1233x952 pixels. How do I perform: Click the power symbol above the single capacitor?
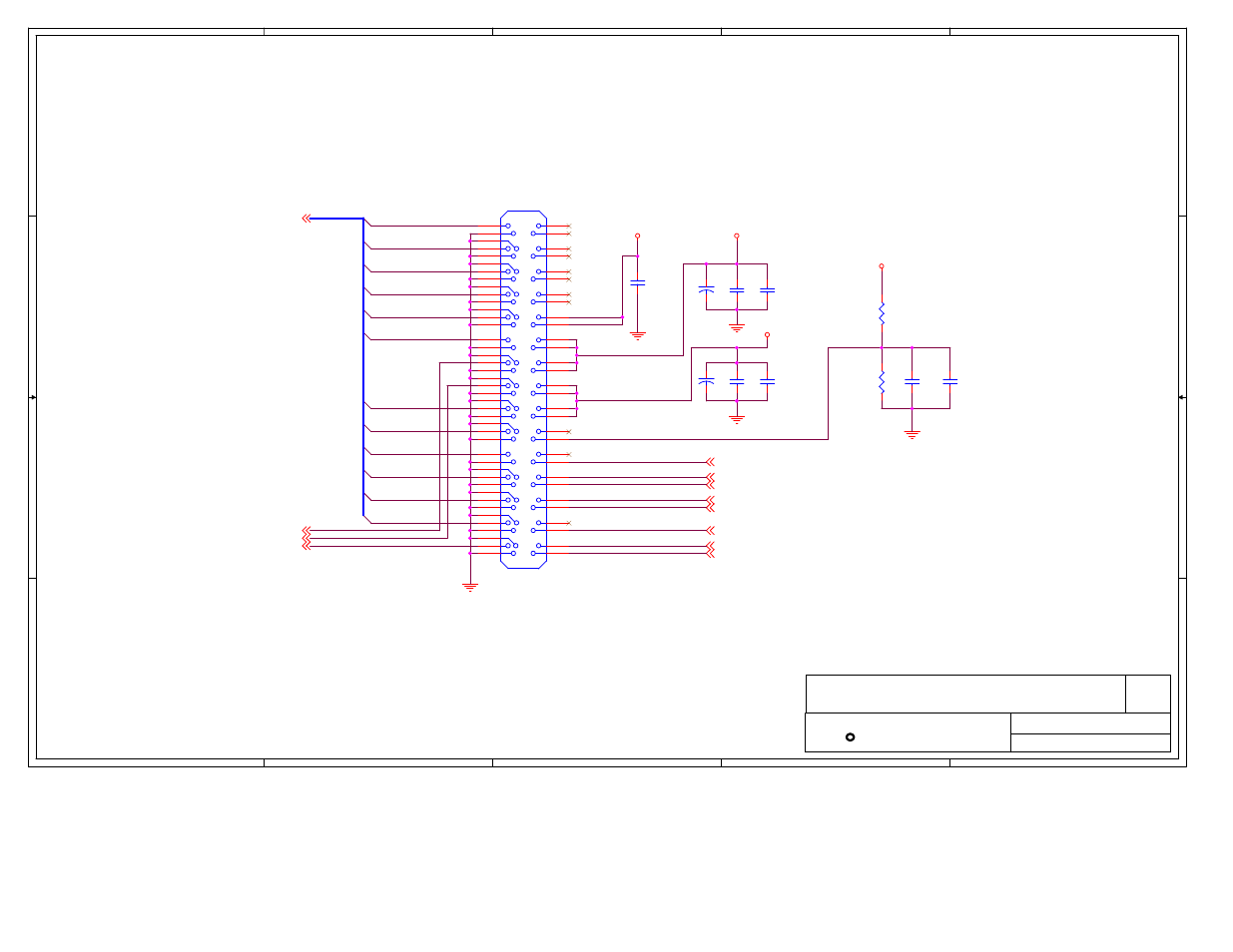tap(637, 237)
